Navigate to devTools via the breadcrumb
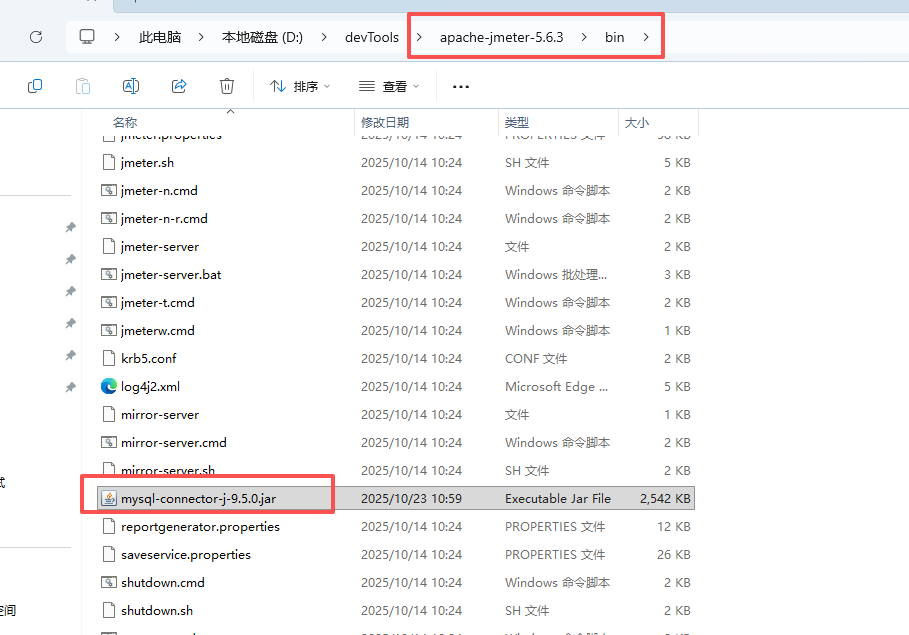Image resolution: width=909 pixels, height=635 pixels. pyautogui.click(x=371, y=36)
